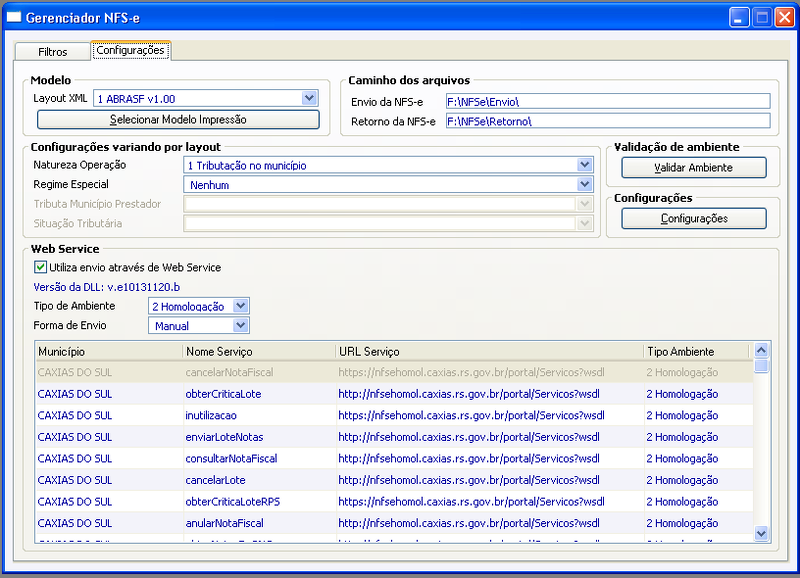This screenshot has width=800, height=578.
Task: Open the Layout XML dropdown
Action: (x=309, y=98)
